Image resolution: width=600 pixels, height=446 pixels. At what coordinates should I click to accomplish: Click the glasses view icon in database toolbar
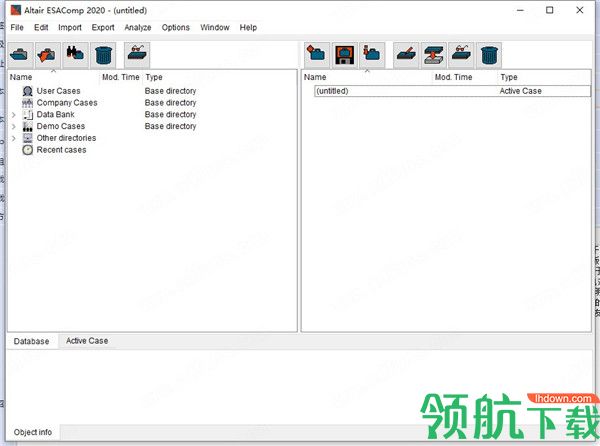click(137, 55)
